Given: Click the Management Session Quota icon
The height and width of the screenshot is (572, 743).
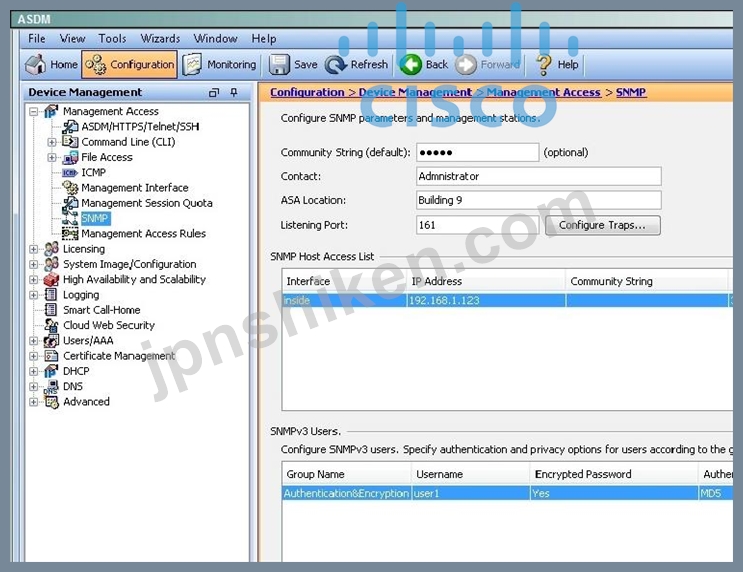Looking at the screenshot, I should [70, 203].
